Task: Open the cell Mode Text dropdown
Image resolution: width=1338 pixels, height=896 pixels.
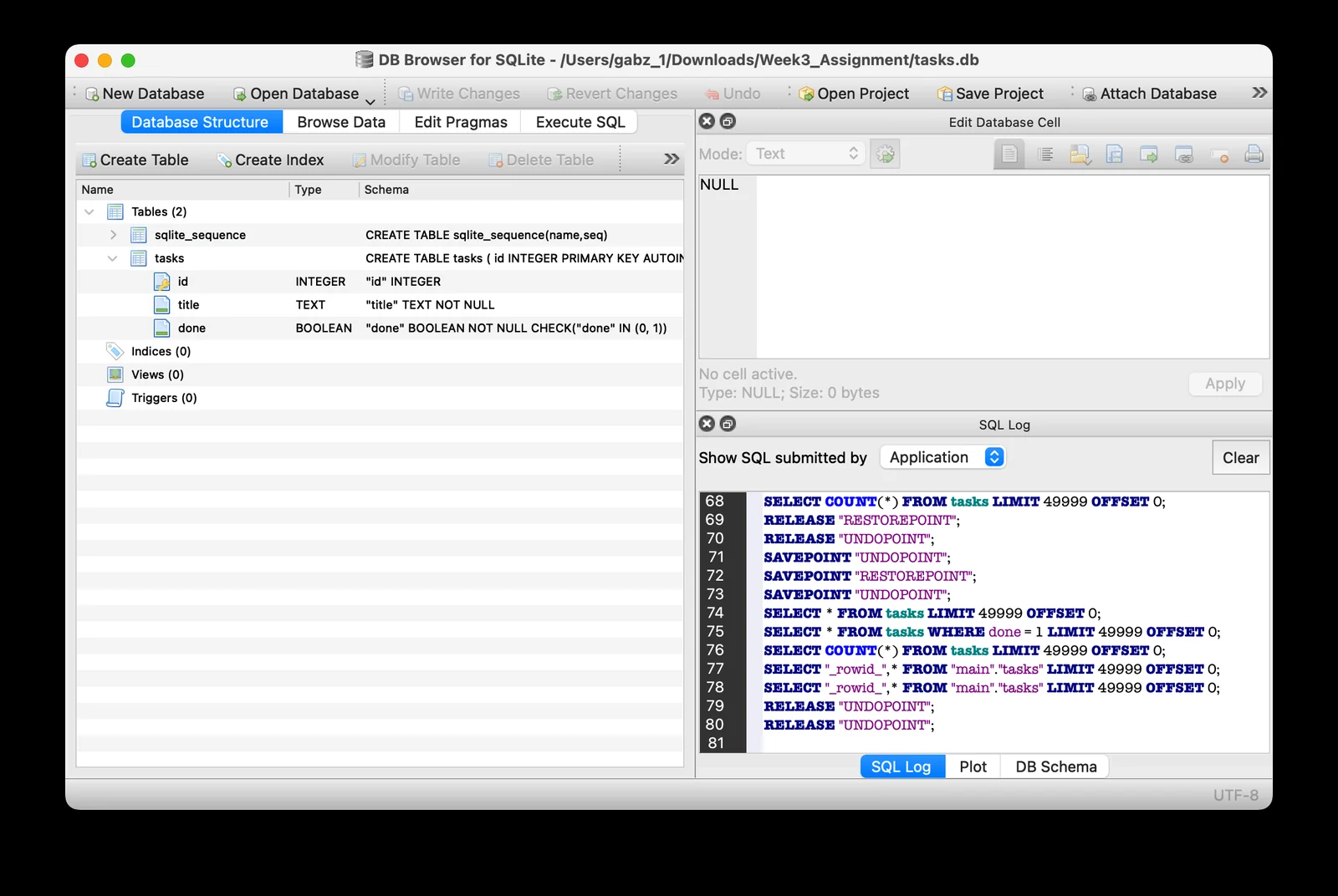Action: (805, 154)
